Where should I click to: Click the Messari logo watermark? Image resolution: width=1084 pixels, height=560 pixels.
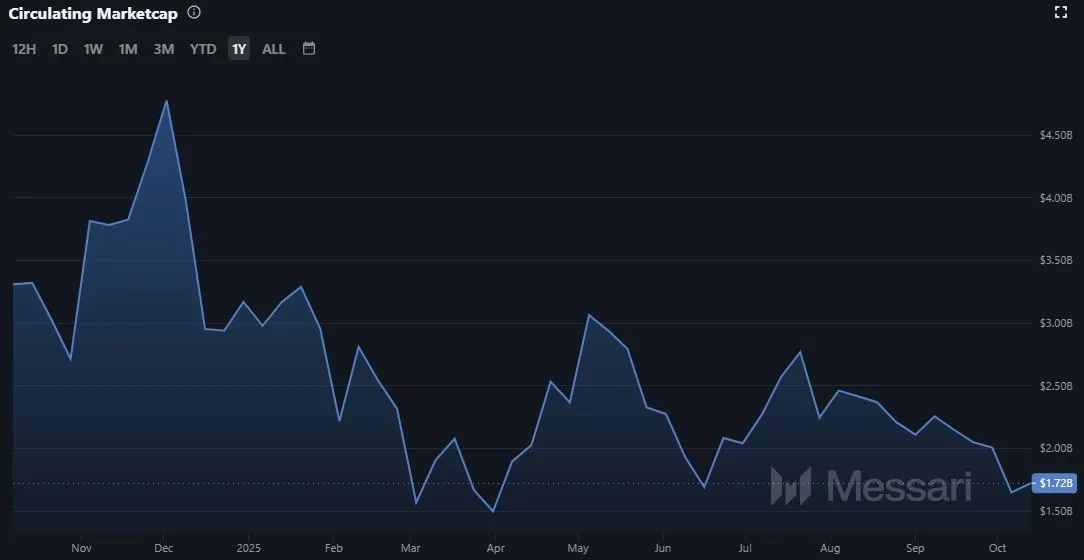(x=870, y=486)
